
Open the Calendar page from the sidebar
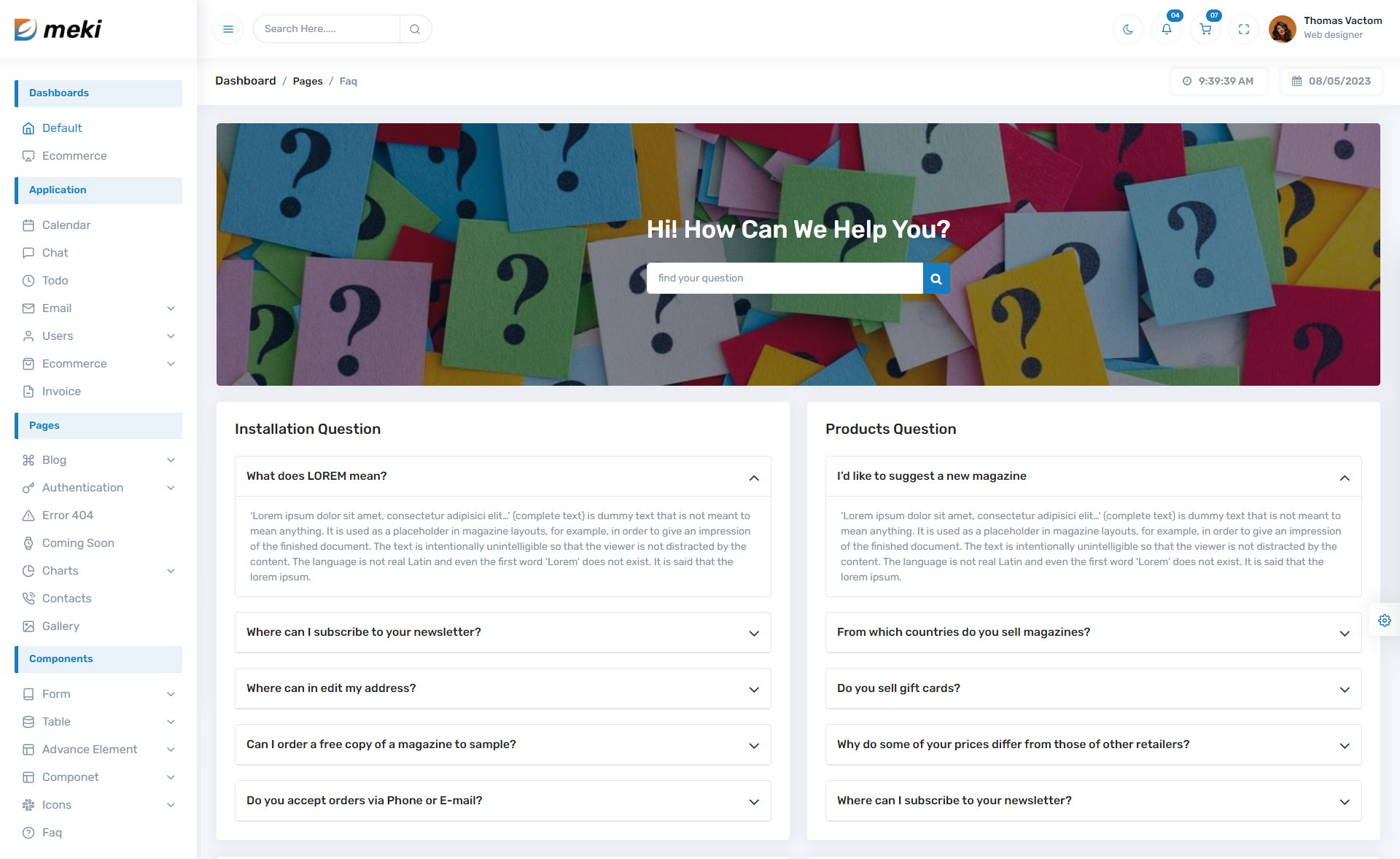[66, 225]
